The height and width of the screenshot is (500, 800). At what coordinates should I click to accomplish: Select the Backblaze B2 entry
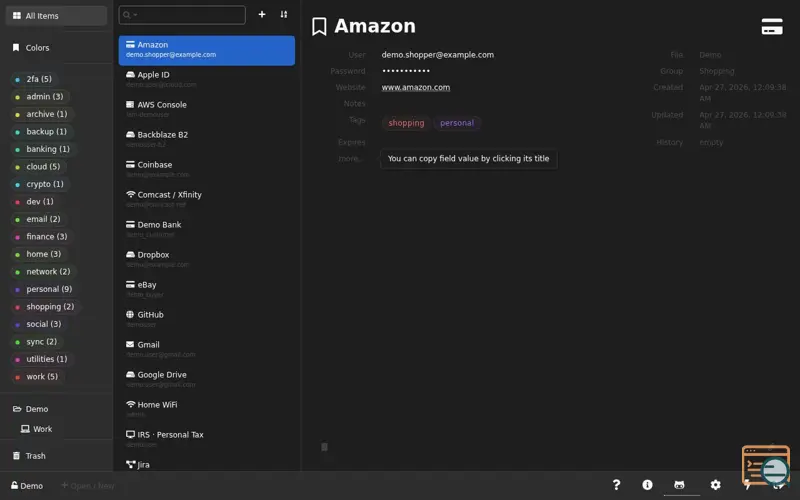(207, 139)
